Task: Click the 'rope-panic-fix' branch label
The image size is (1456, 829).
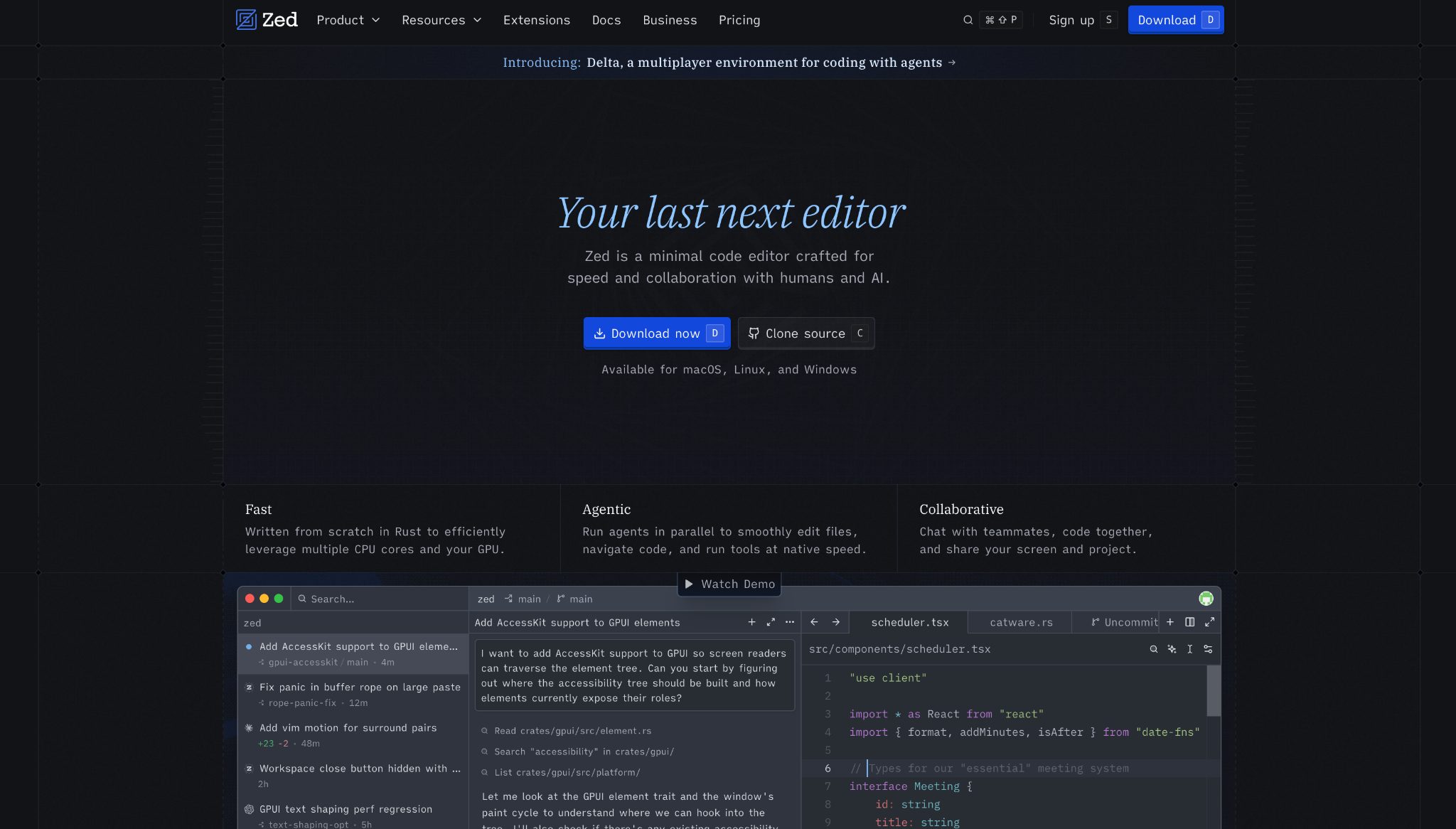Action: [302, 702]
